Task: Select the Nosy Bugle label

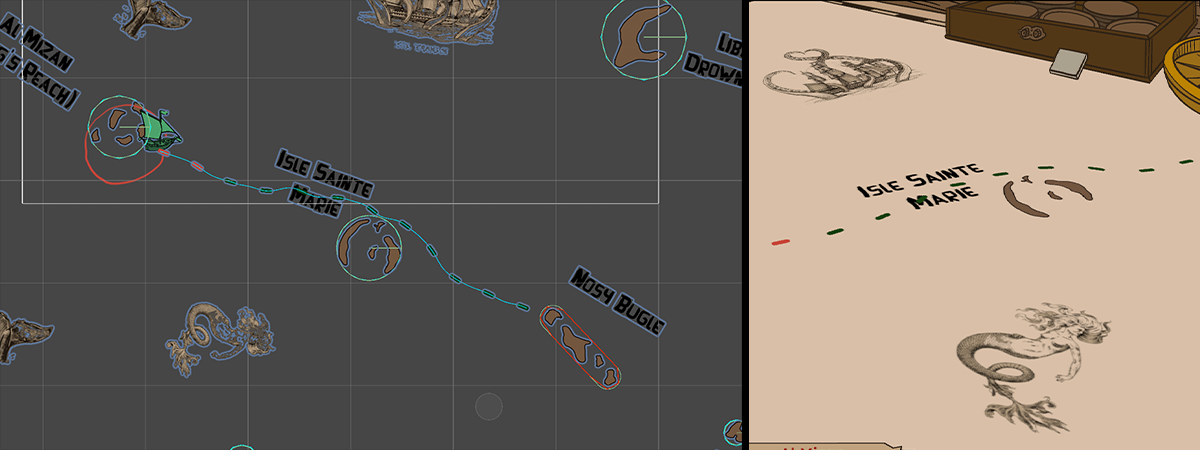Action: click(x=616, y=300)
